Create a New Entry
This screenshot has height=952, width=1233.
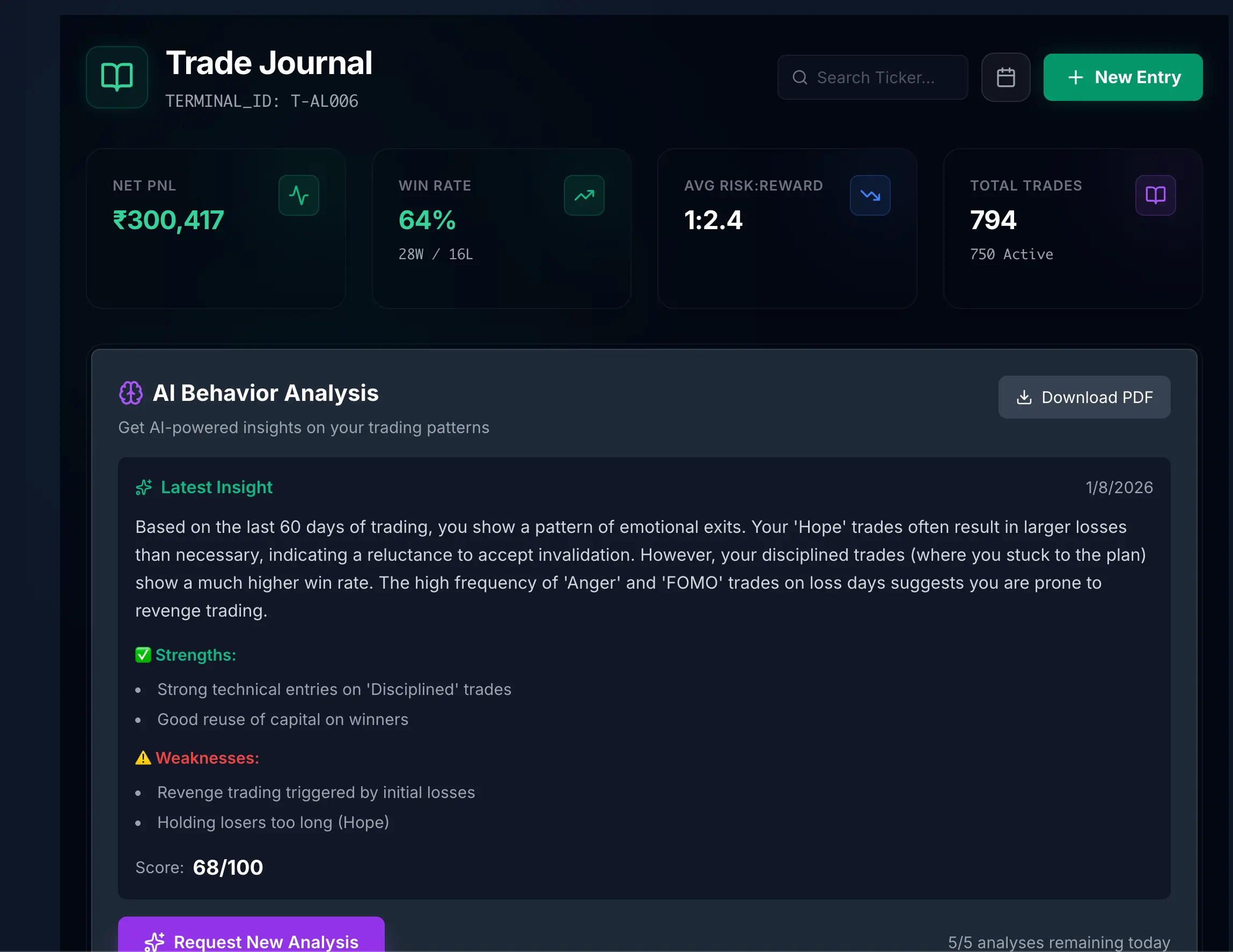(1123, 77)
